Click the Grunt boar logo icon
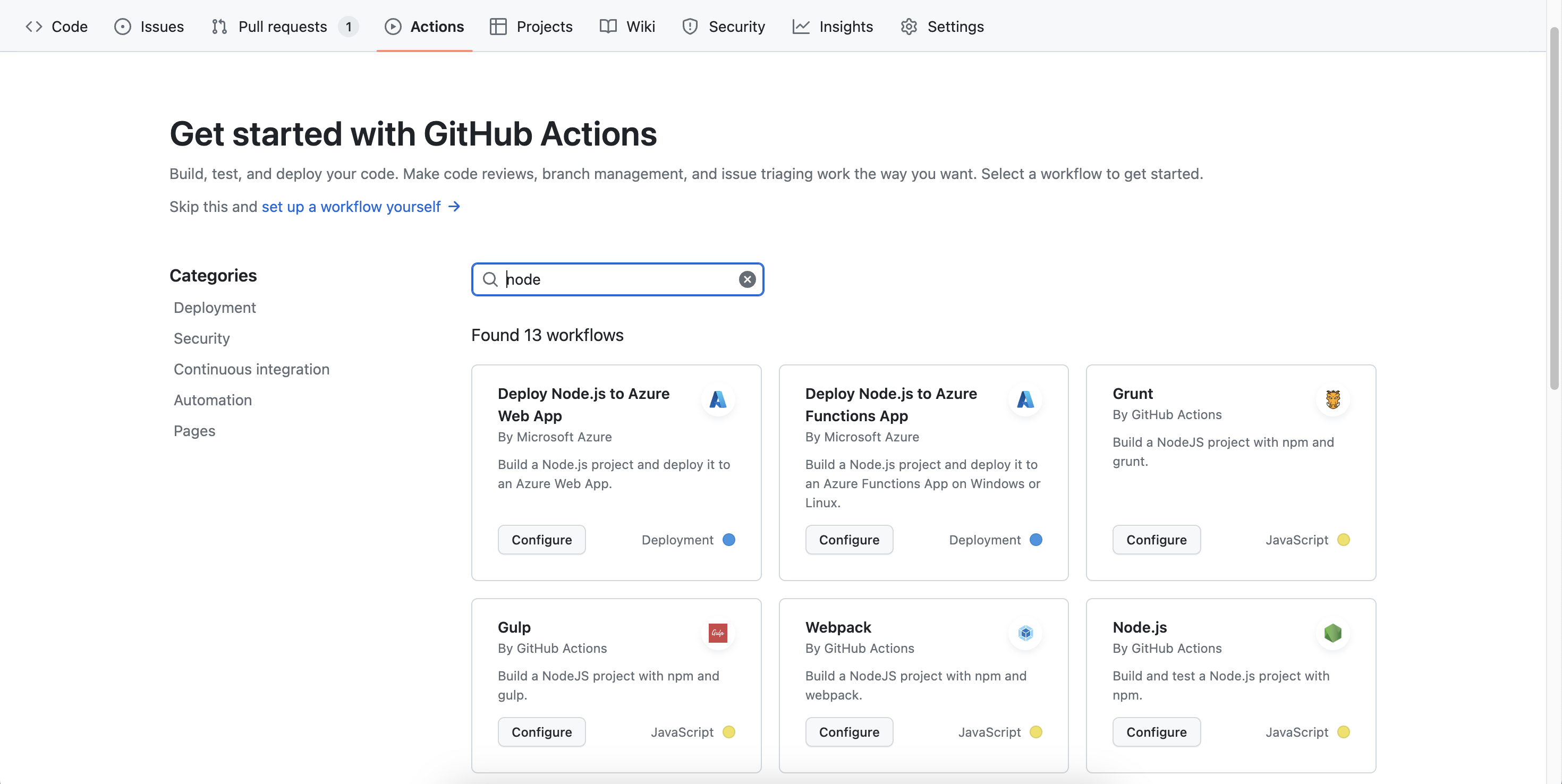Screen dimensions: 1562x784 click(x=1332, y=399)
